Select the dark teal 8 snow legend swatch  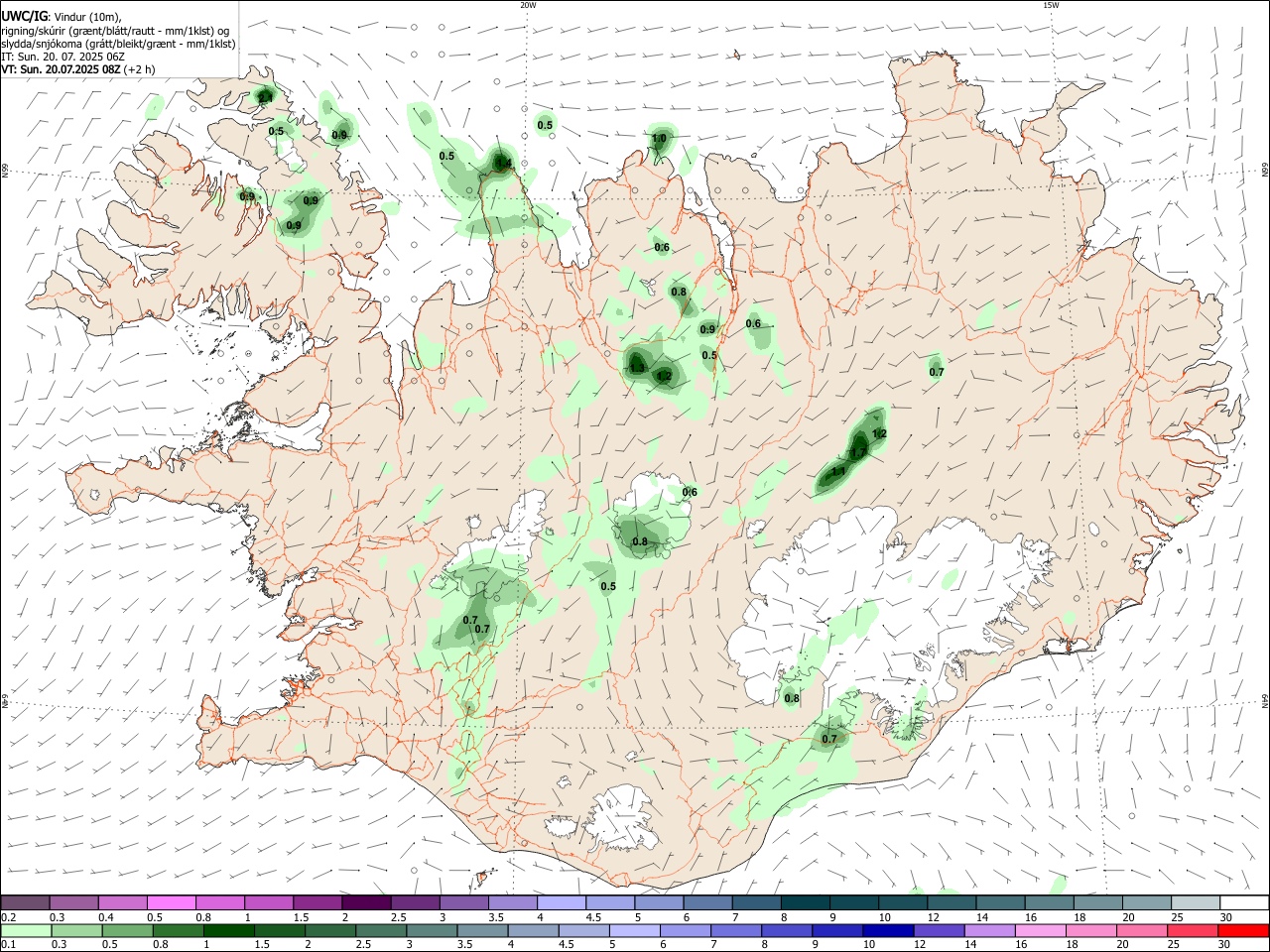805,903
